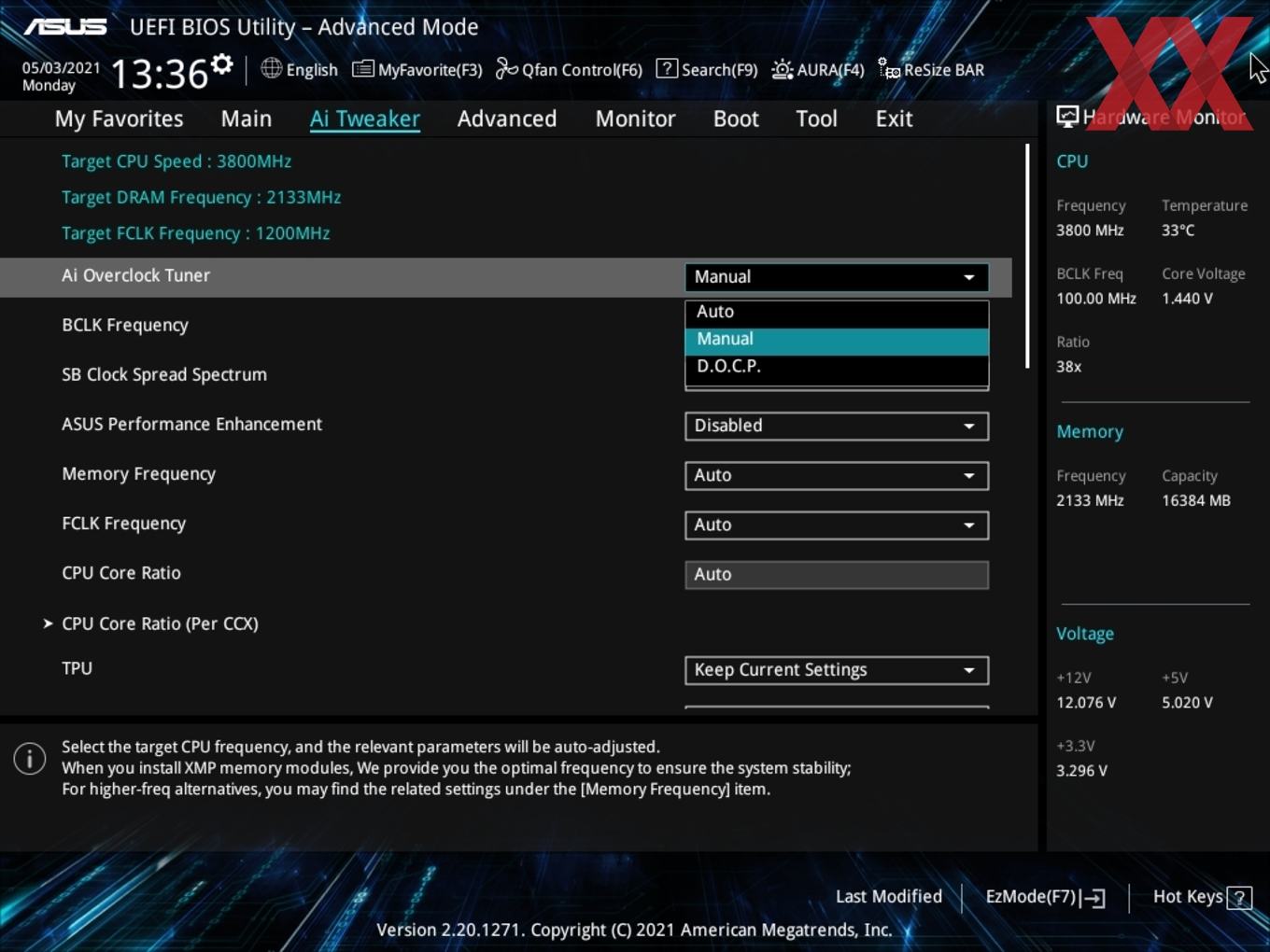Viewport: 1270px width, 952px height.
Task: Open the Memory Frequency dropdown
Action: tap(837, 475)
